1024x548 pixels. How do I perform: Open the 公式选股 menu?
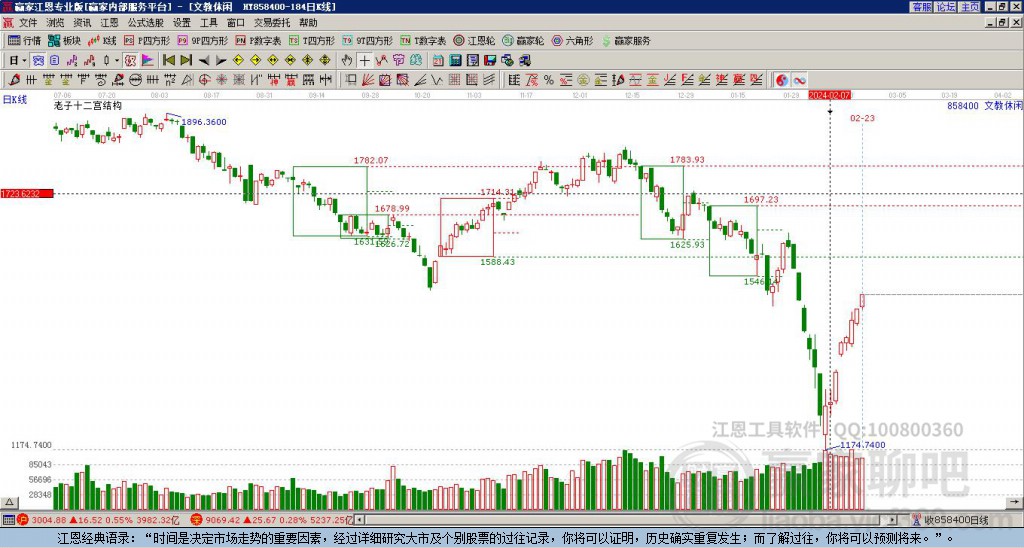click(145, 23)
